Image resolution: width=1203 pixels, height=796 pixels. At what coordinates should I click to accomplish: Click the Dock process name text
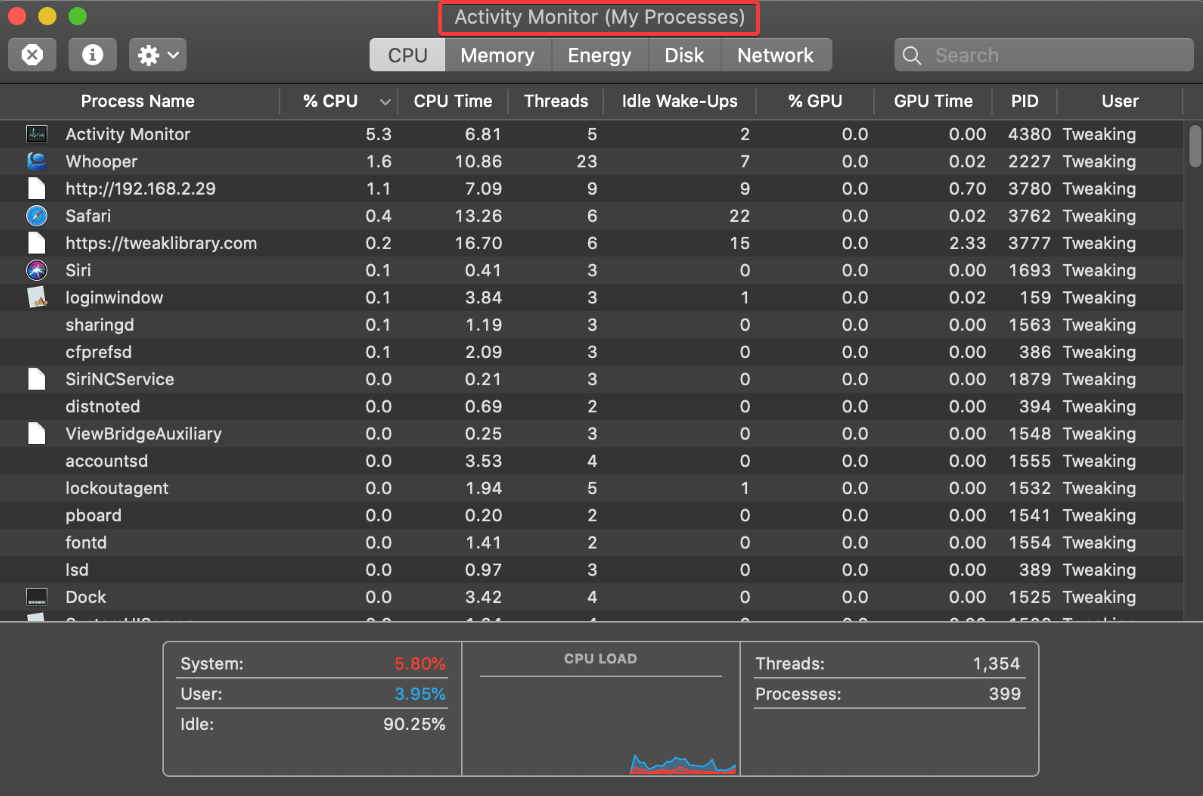(86, 597)
